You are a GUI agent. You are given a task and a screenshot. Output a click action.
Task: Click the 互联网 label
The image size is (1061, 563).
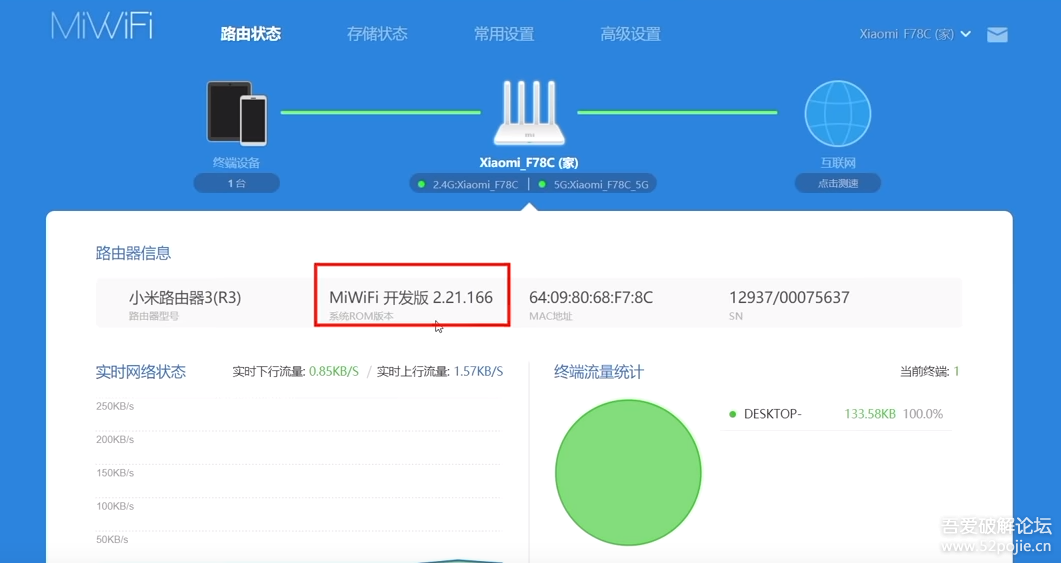pos(838,163)
